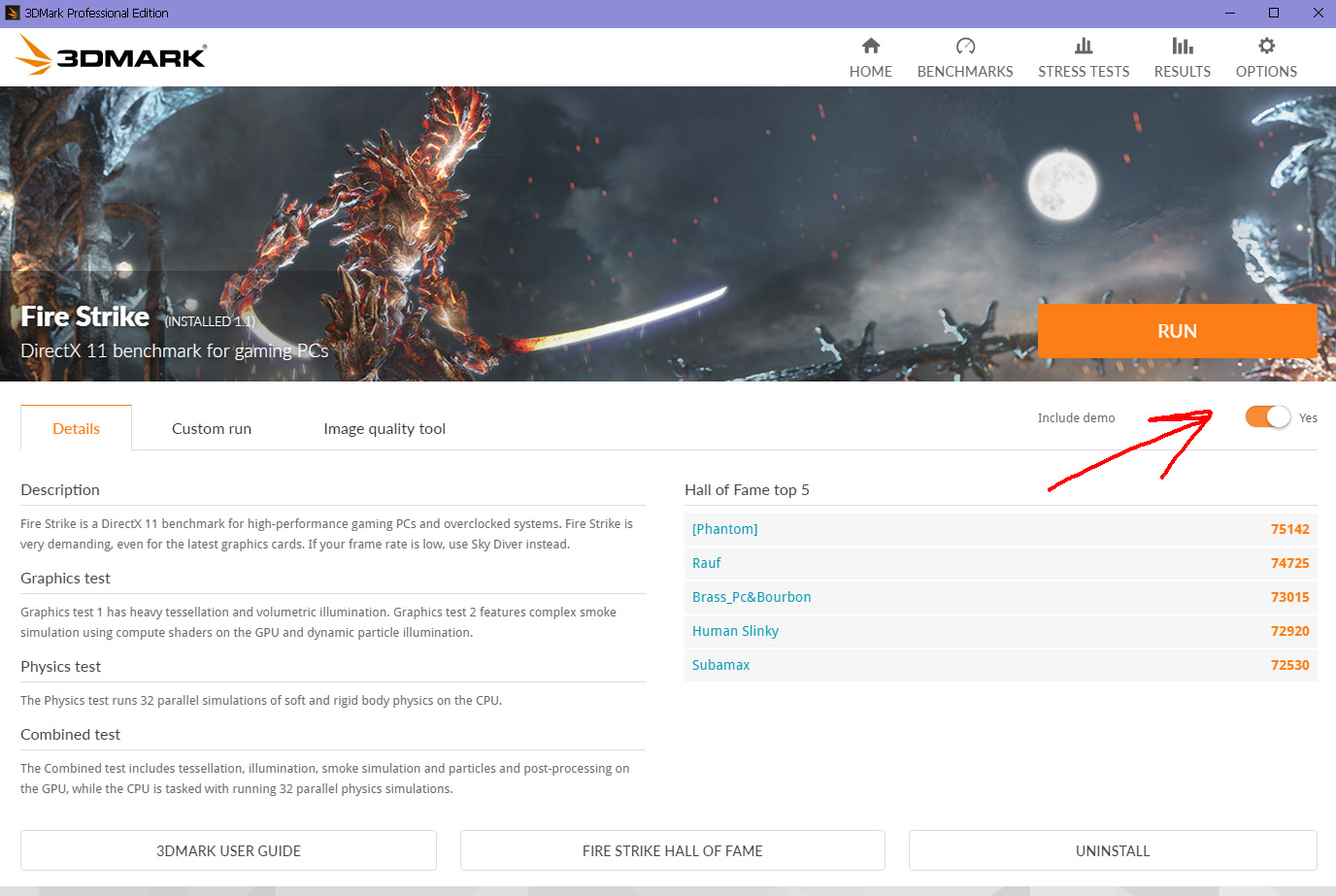Viewport: 1336px width, 896px height.
Task: Switch to the Details tab
Action: click(x=76, y=428)
